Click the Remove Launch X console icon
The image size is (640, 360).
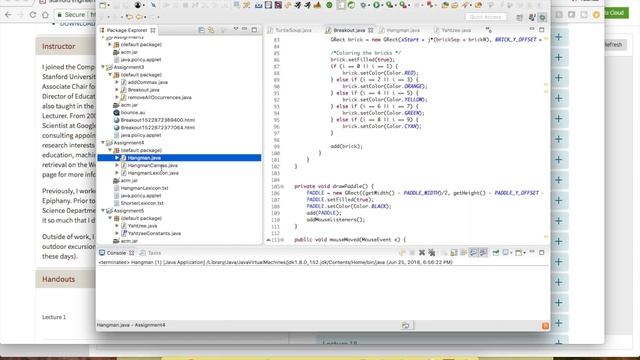[422, 253]
